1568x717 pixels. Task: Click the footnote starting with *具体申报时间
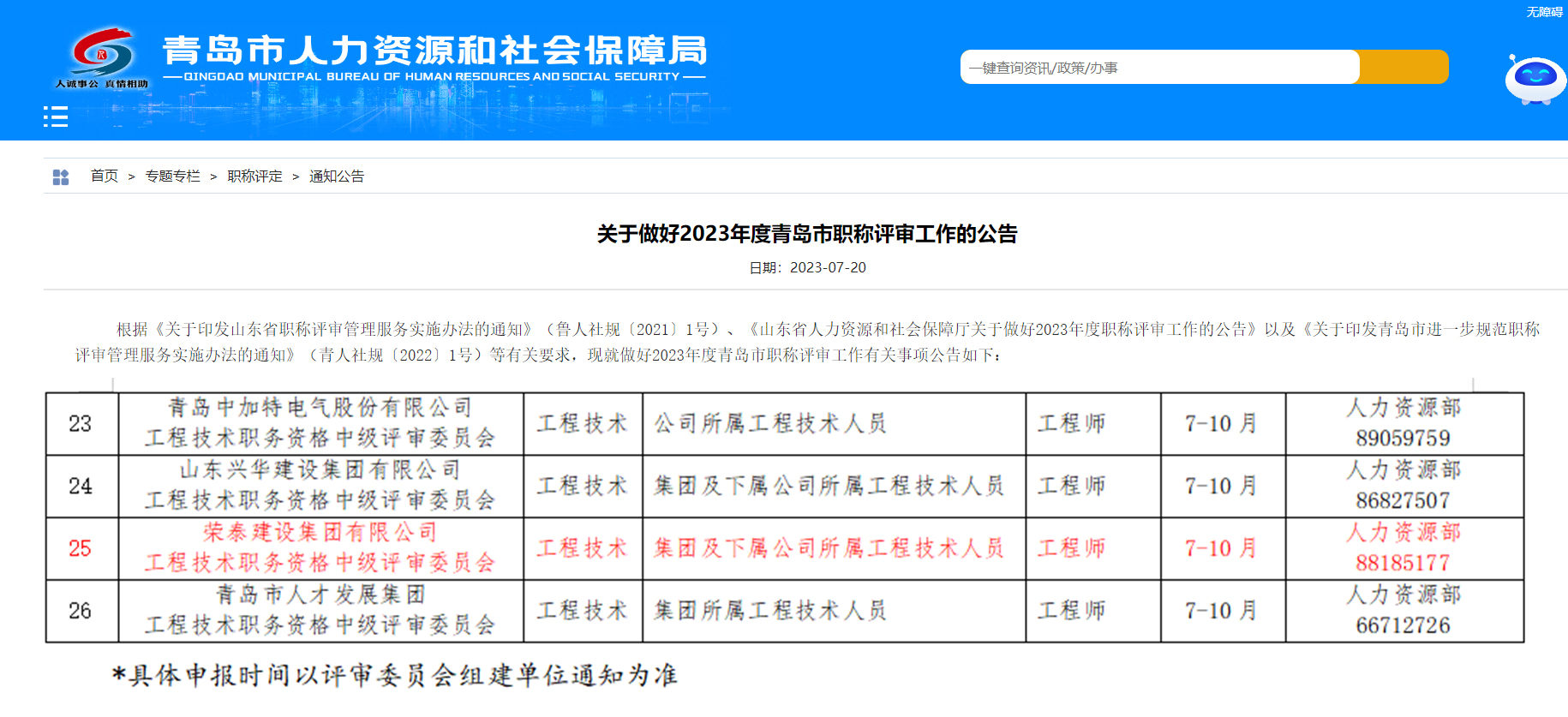394,675
